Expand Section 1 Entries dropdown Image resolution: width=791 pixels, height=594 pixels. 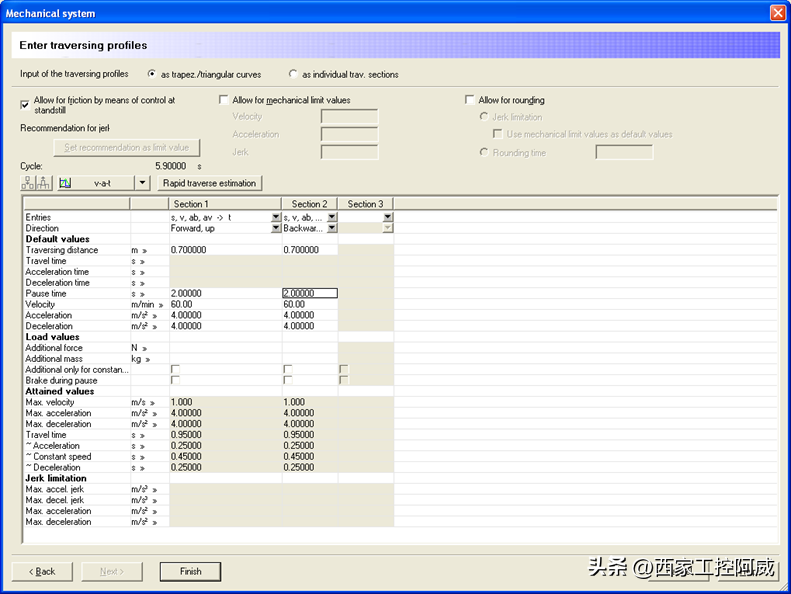coord(275,217)
